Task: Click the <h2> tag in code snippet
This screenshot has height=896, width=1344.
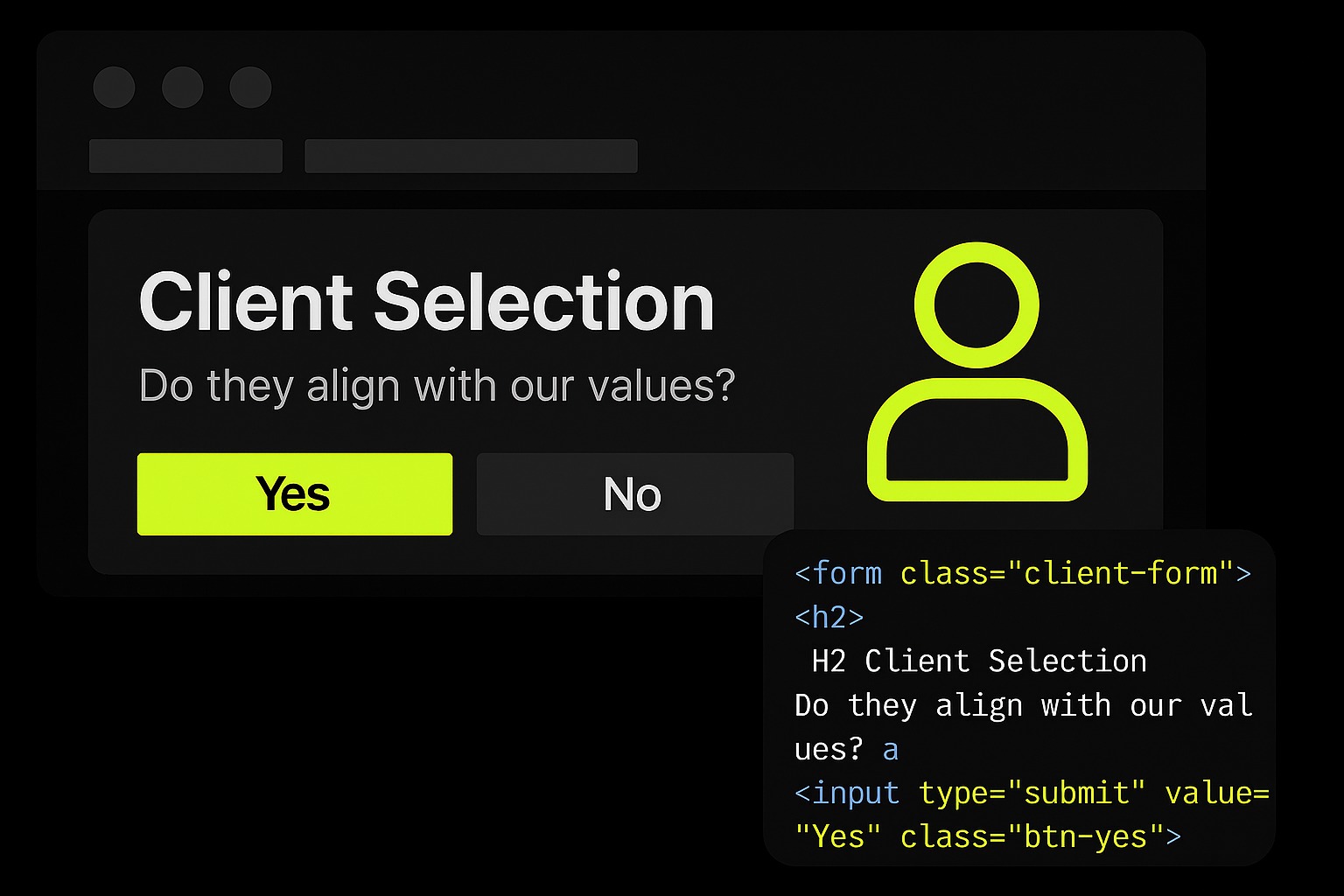Action: click(829, 618)
